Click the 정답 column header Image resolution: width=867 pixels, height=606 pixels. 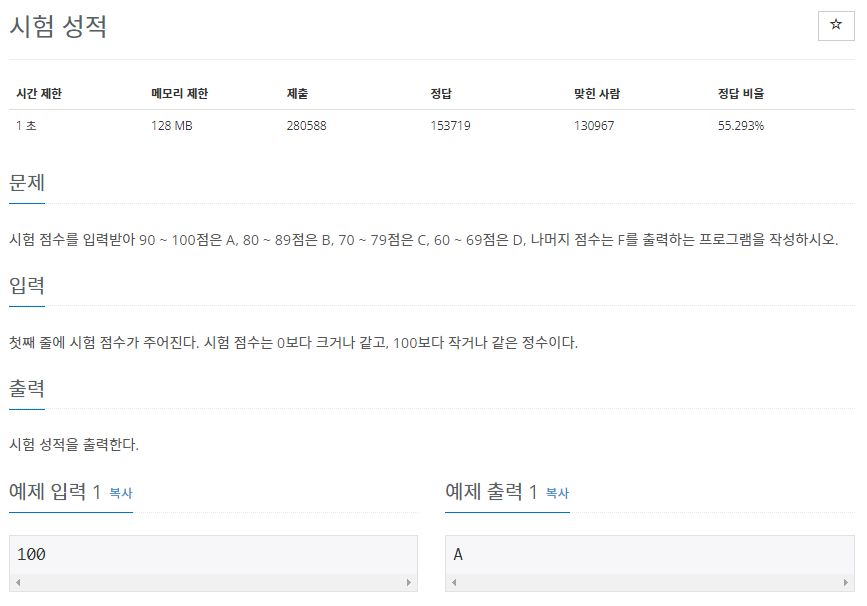(441, 93)
